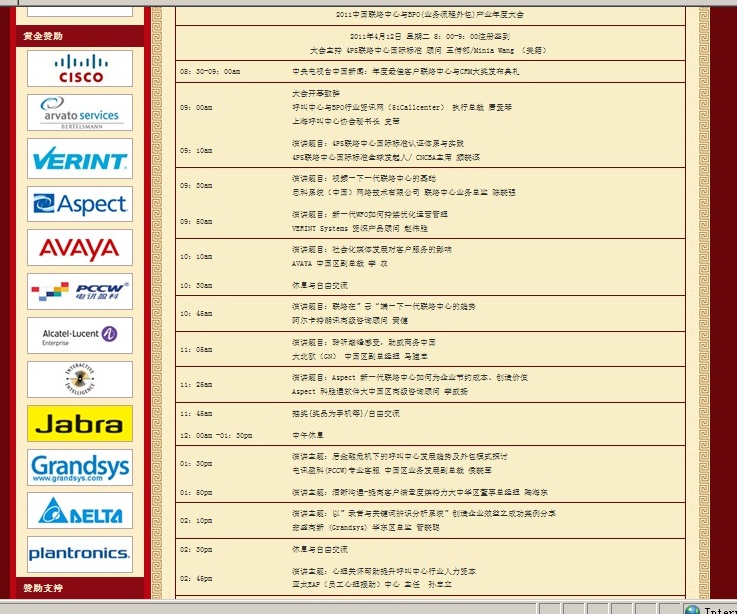
Task: Select the 大会开幕致辞 line
Action: [316, 93]
